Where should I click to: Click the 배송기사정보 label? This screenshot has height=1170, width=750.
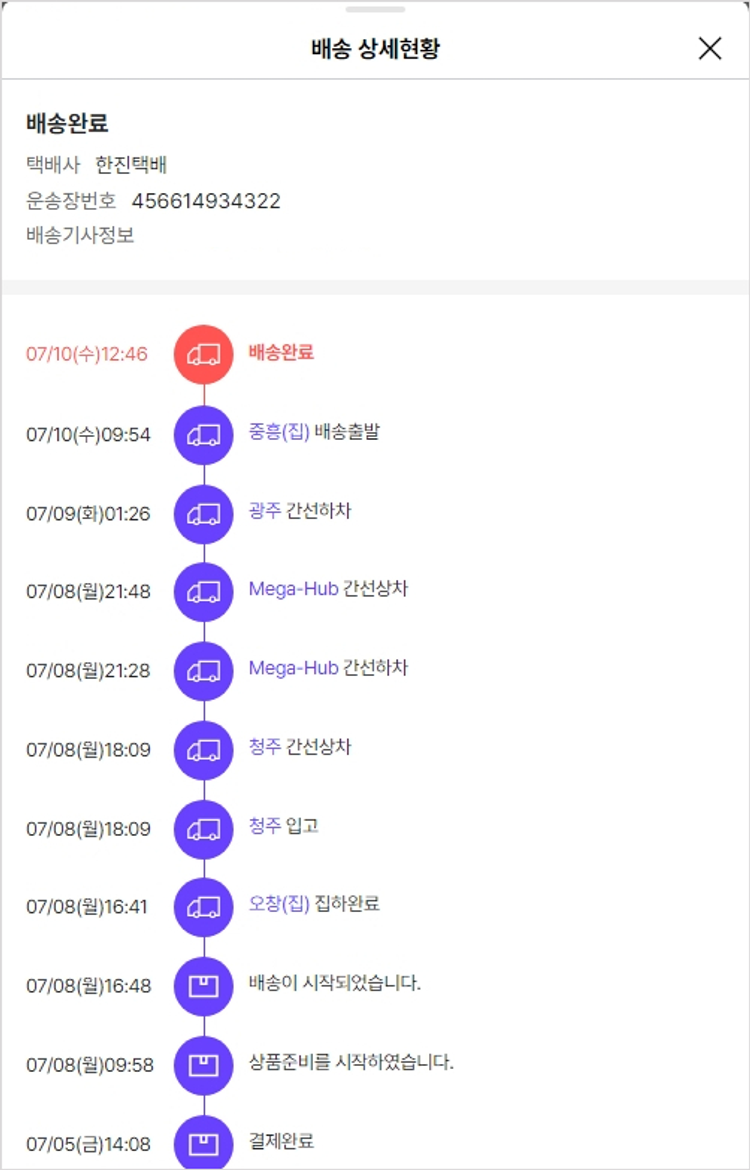[x=80, y=236]
